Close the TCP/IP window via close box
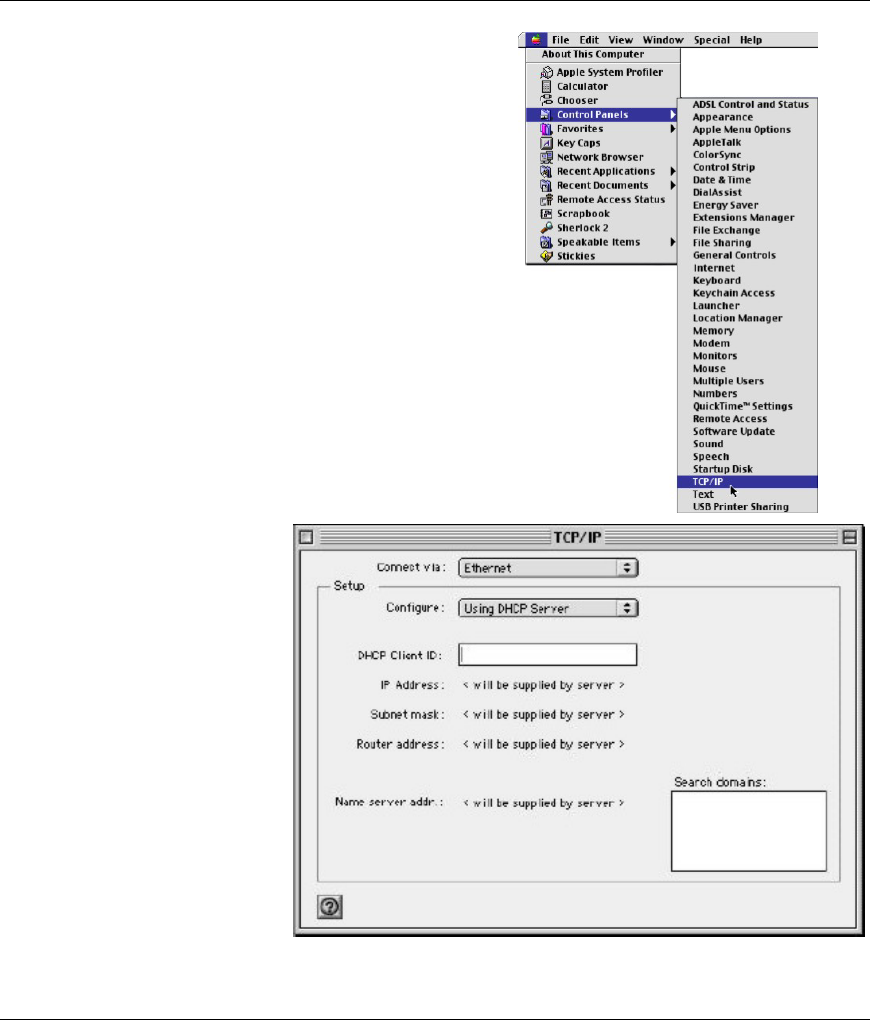The height and width of the screenshot is (1020, 870). 306,537
